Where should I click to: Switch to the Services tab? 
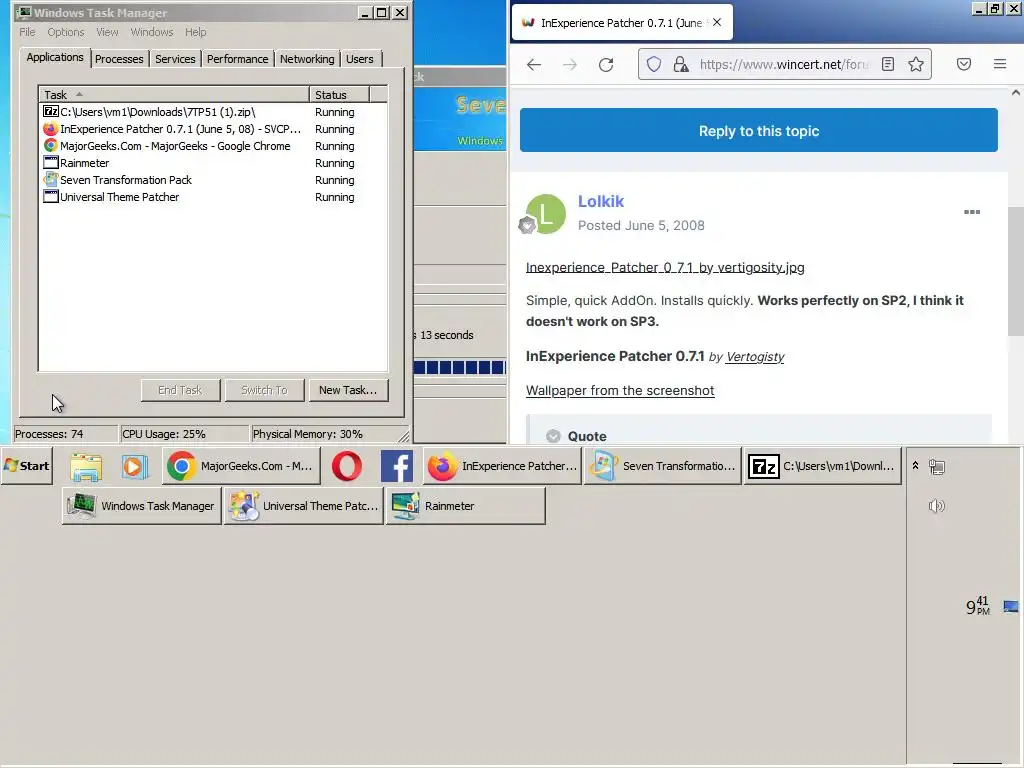[x=175, y=59]
